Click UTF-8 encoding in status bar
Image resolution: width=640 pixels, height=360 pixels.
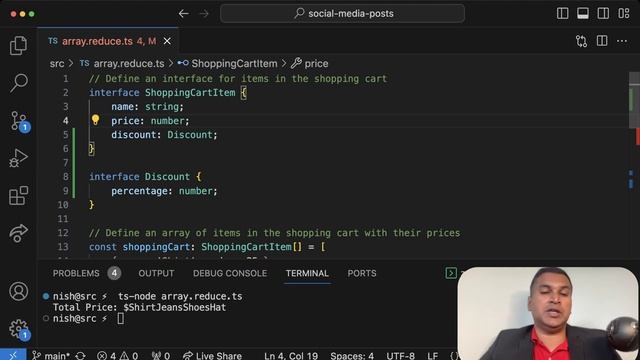tap(400, 356)
